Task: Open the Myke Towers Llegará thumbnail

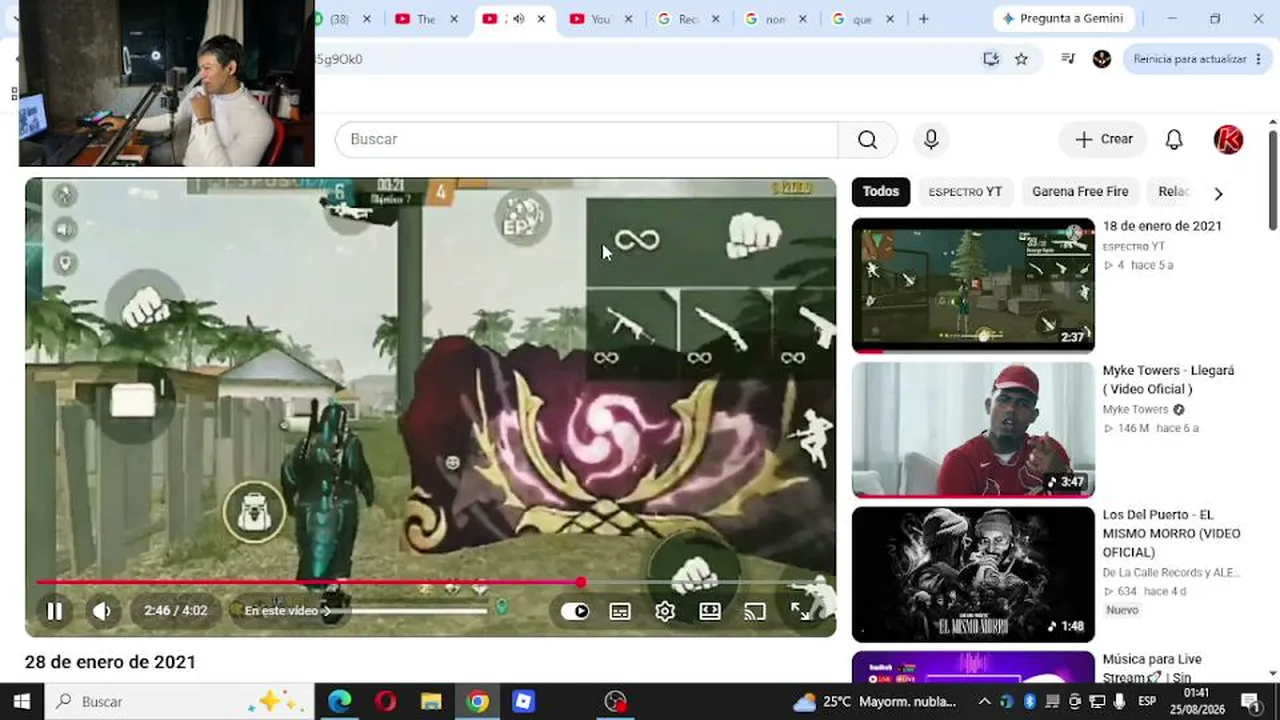Action: [x=973, y=430]
